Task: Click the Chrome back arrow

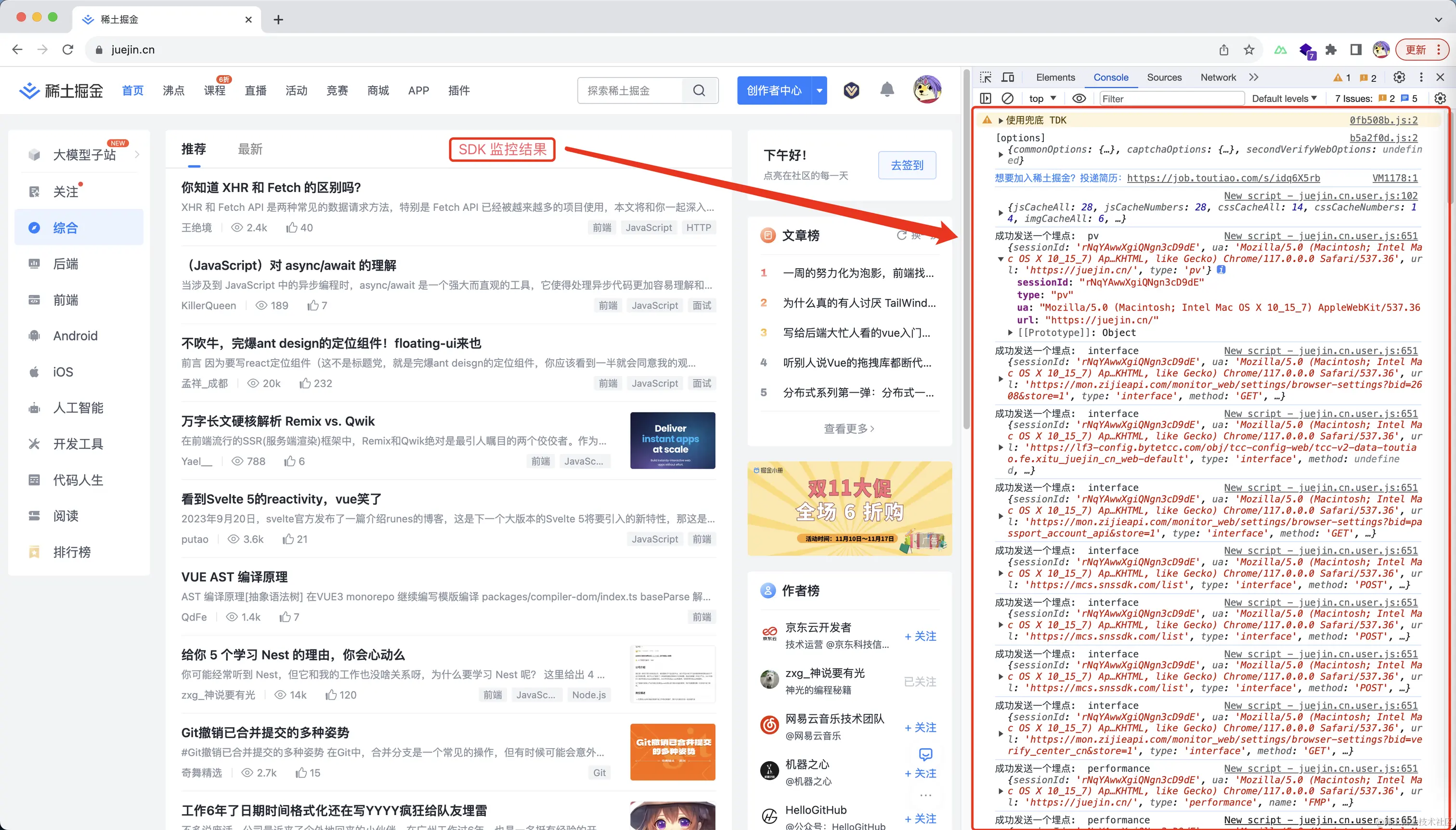Action: pos(17,50)
